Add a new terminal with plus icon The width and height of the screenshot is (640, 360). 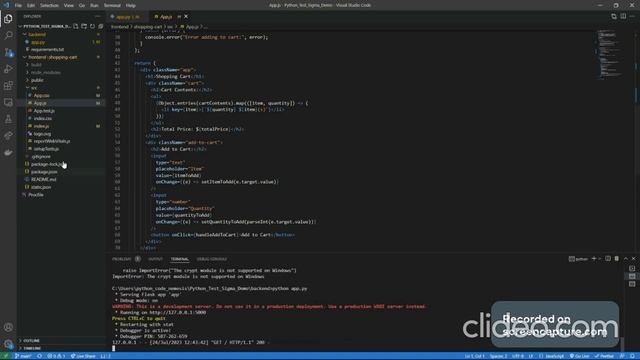[x=594, y=259]
